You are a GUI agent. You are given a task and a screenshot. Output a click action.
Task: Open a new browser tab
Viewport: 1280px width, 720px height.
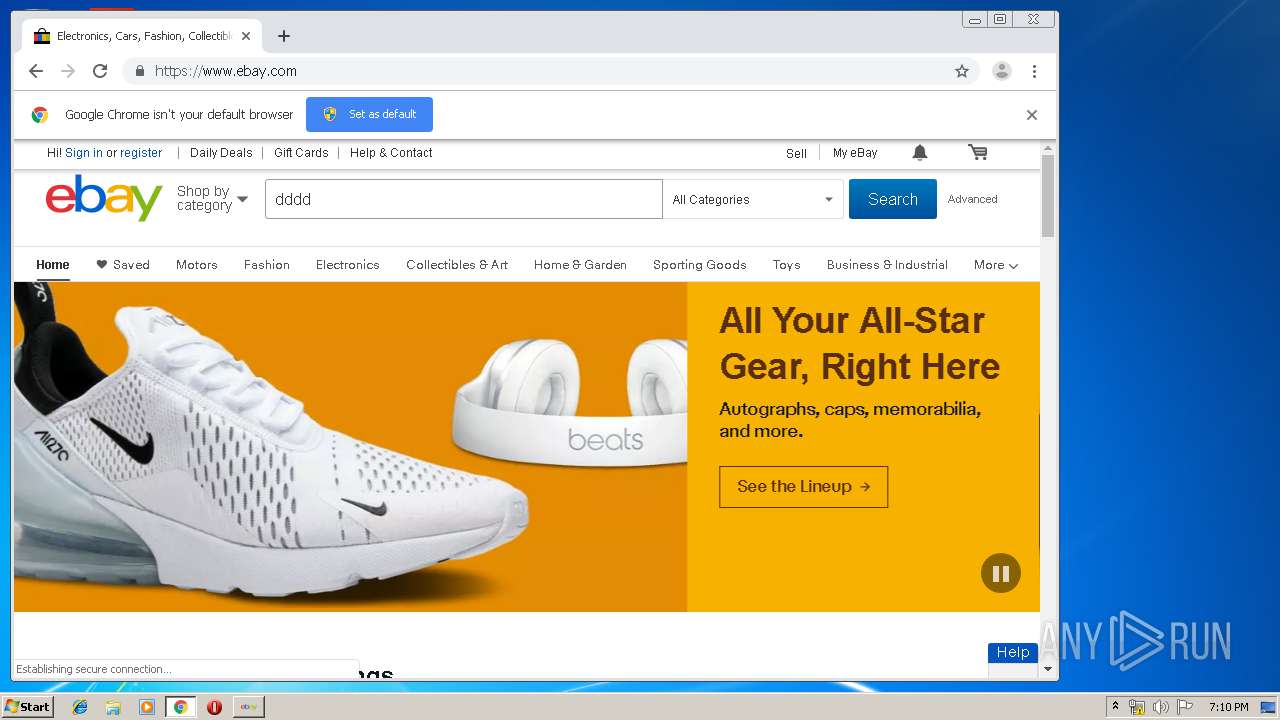click(x=284, y=36)
